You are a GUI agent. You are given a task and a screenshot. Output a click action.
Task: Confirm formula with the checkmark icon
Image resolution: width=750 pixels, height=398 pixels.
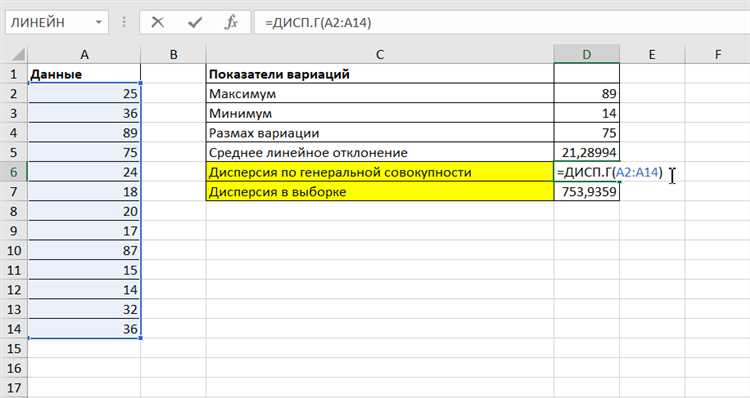(195, 22)
